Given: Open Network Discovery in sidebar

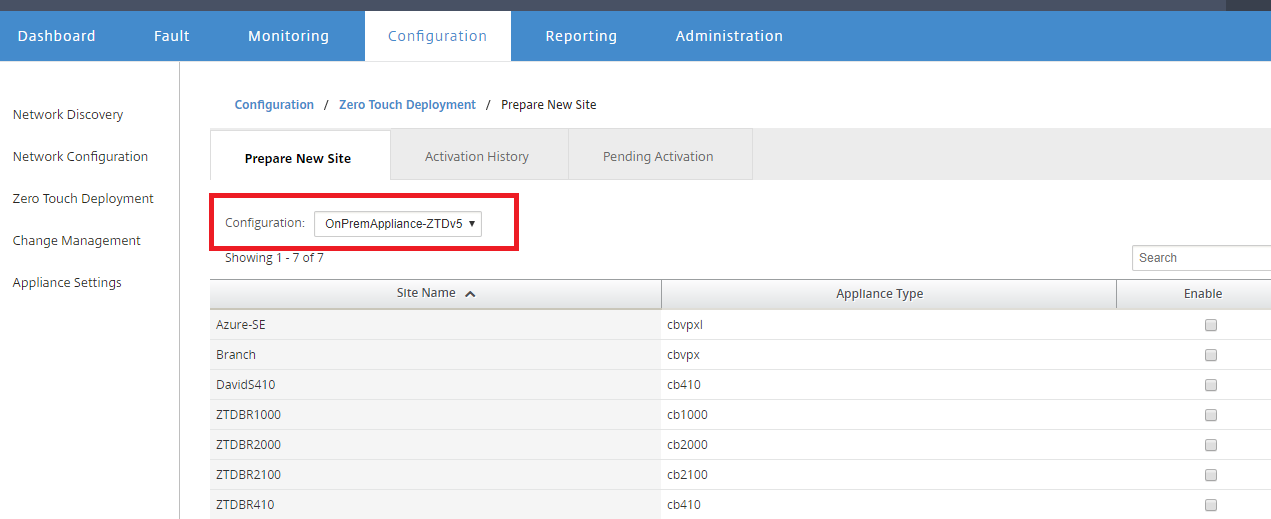Looking at the screenshot, I should 68,115.
